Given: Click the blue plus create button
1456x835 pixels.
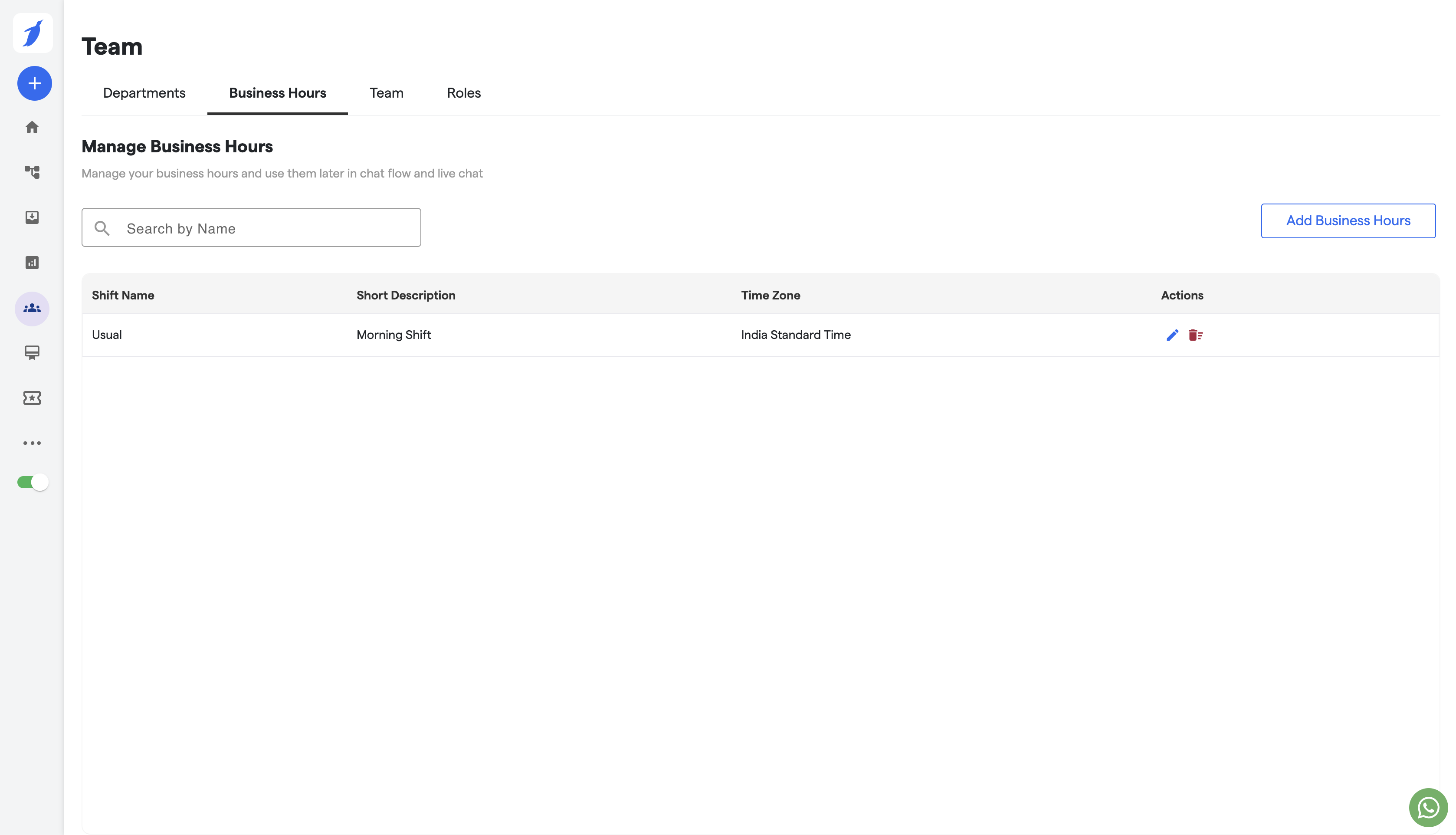Looking at the screenshot, I should (x=34, y=84).
